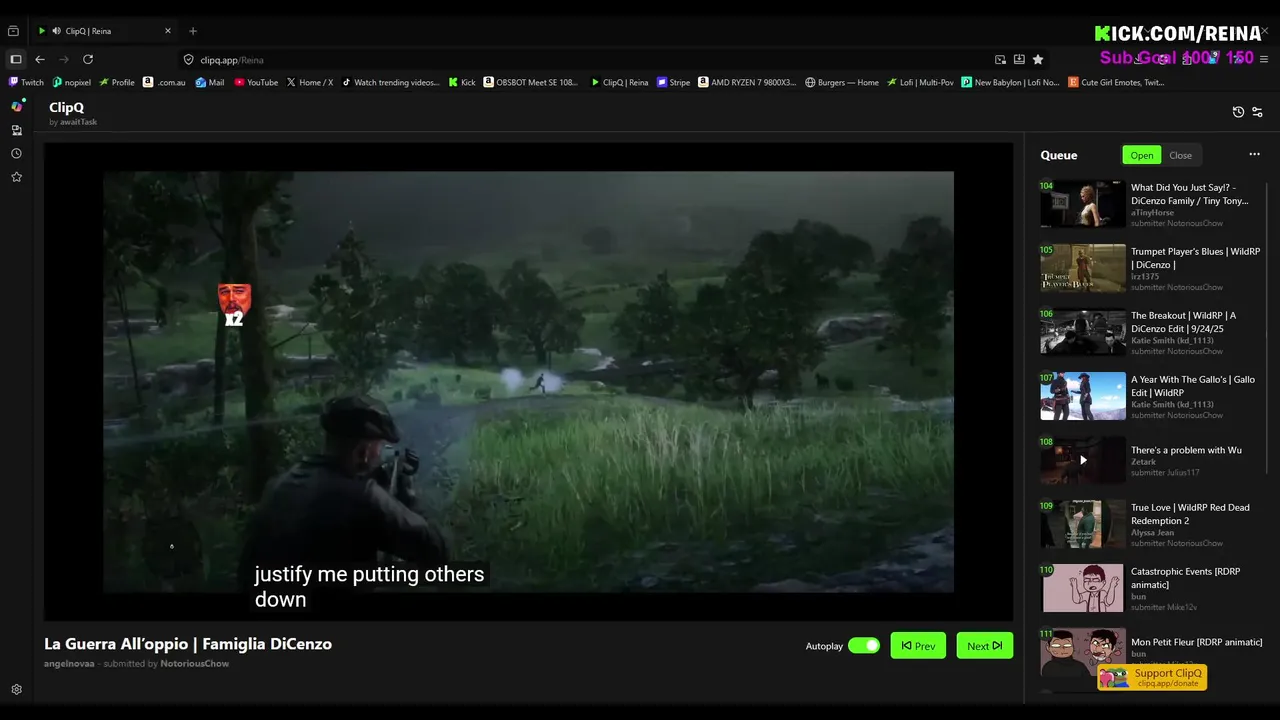Open the sidebar History clock icon

16,153
